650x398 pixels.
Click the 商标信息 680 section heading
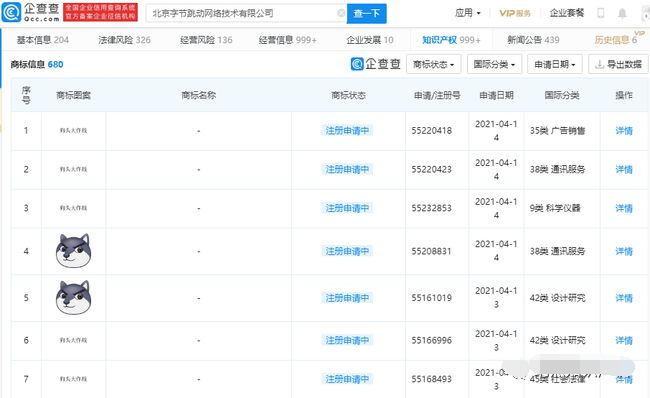tap(37, 64)
